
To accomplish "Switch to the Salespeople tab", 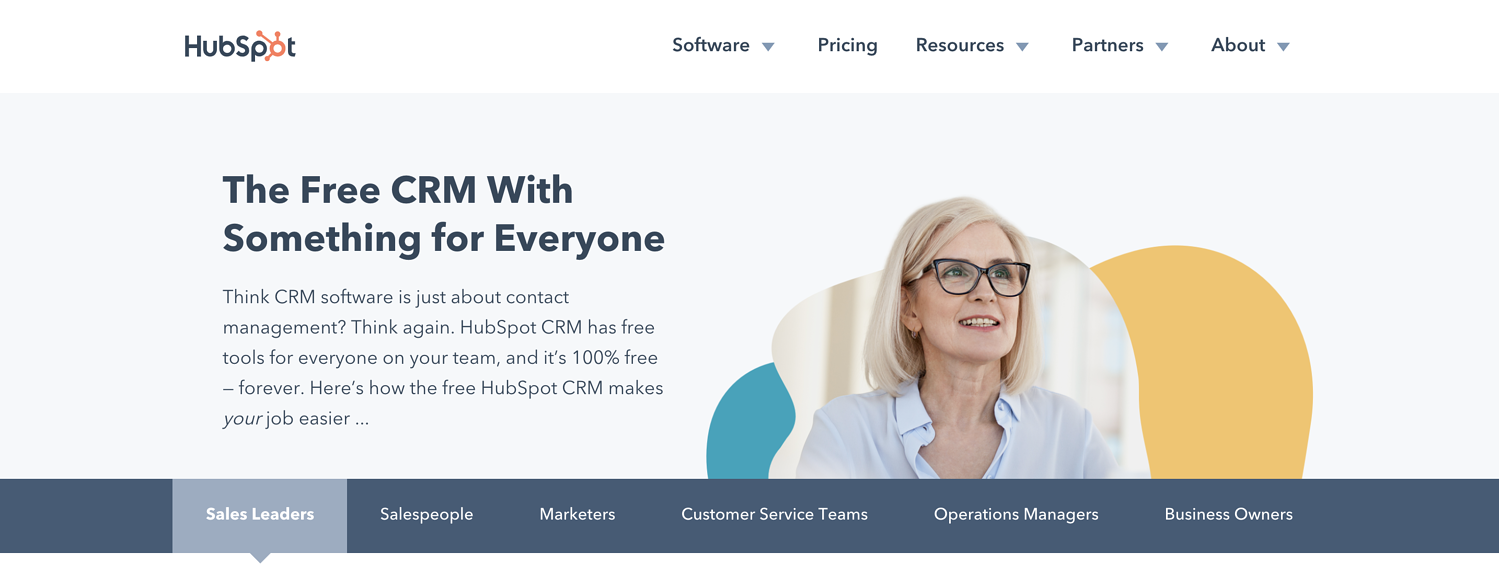I will pos(427,515).
